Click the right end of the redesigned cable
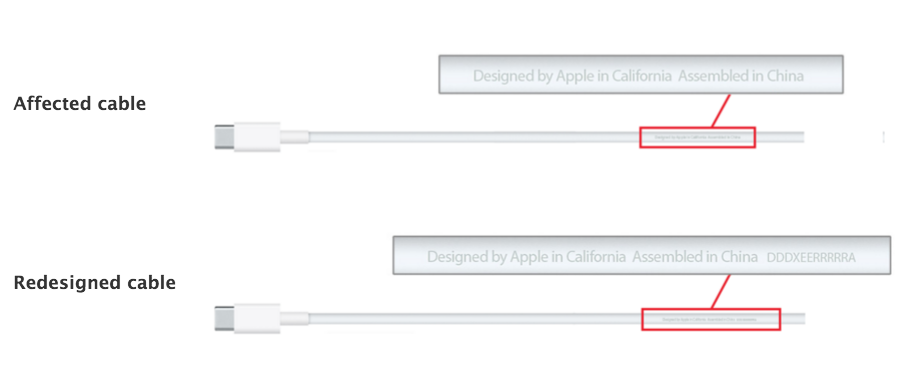909x371 pixels. coord(800,318)
